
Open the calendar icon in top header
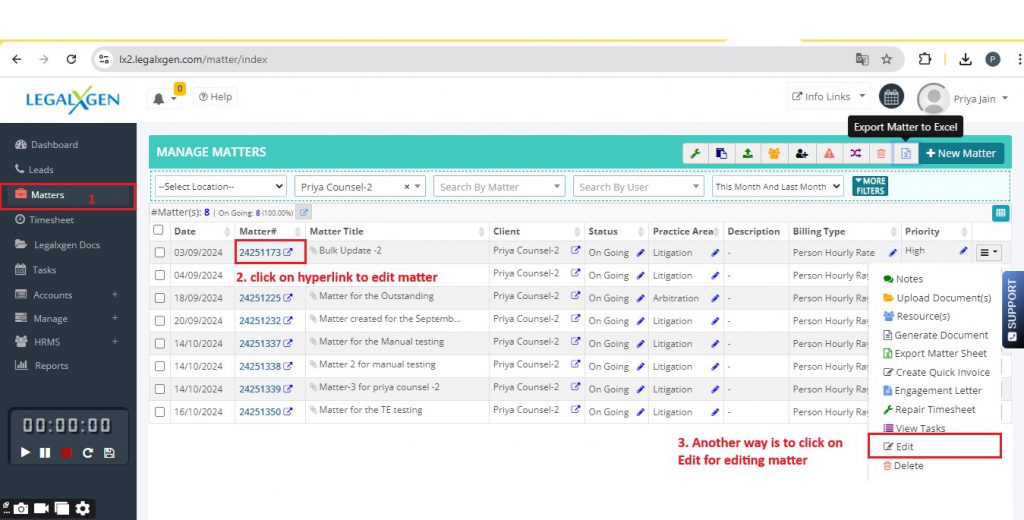pos(891,97)
